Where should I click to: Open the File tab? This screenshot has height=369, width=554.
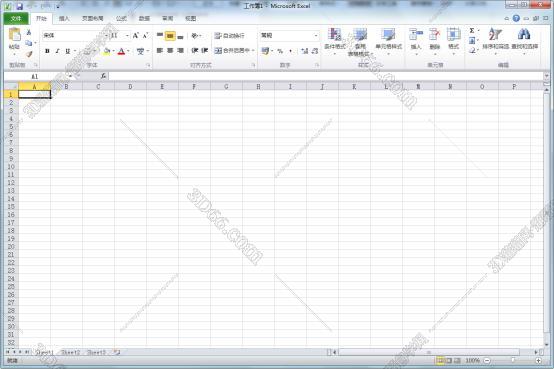click(16, 18)
